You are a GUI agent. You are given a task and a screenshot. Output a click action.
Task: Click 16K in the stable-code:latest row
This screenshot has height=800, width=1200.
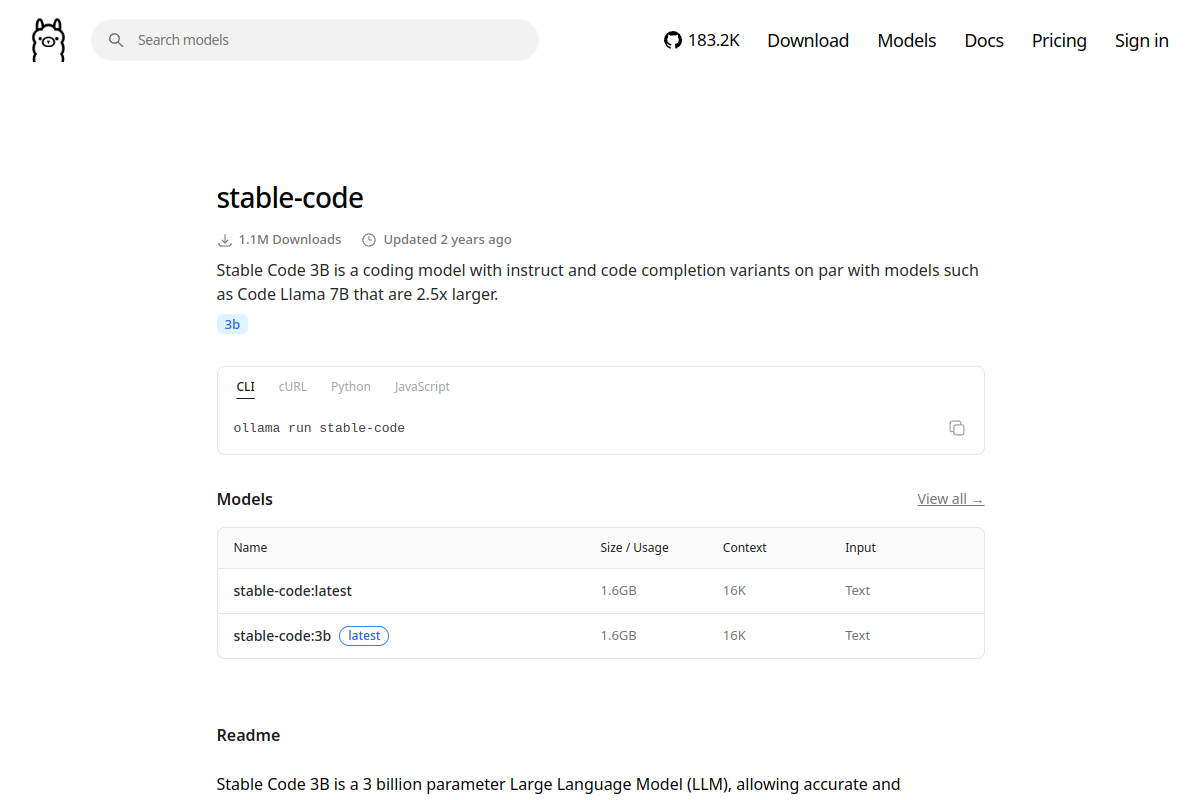click(734, 591)
